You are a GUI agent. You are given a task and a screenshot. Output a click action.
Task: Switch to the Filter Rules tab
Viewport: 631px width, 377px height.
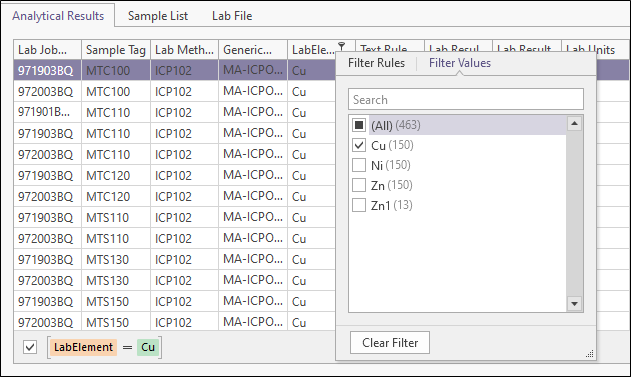[376, 63]
